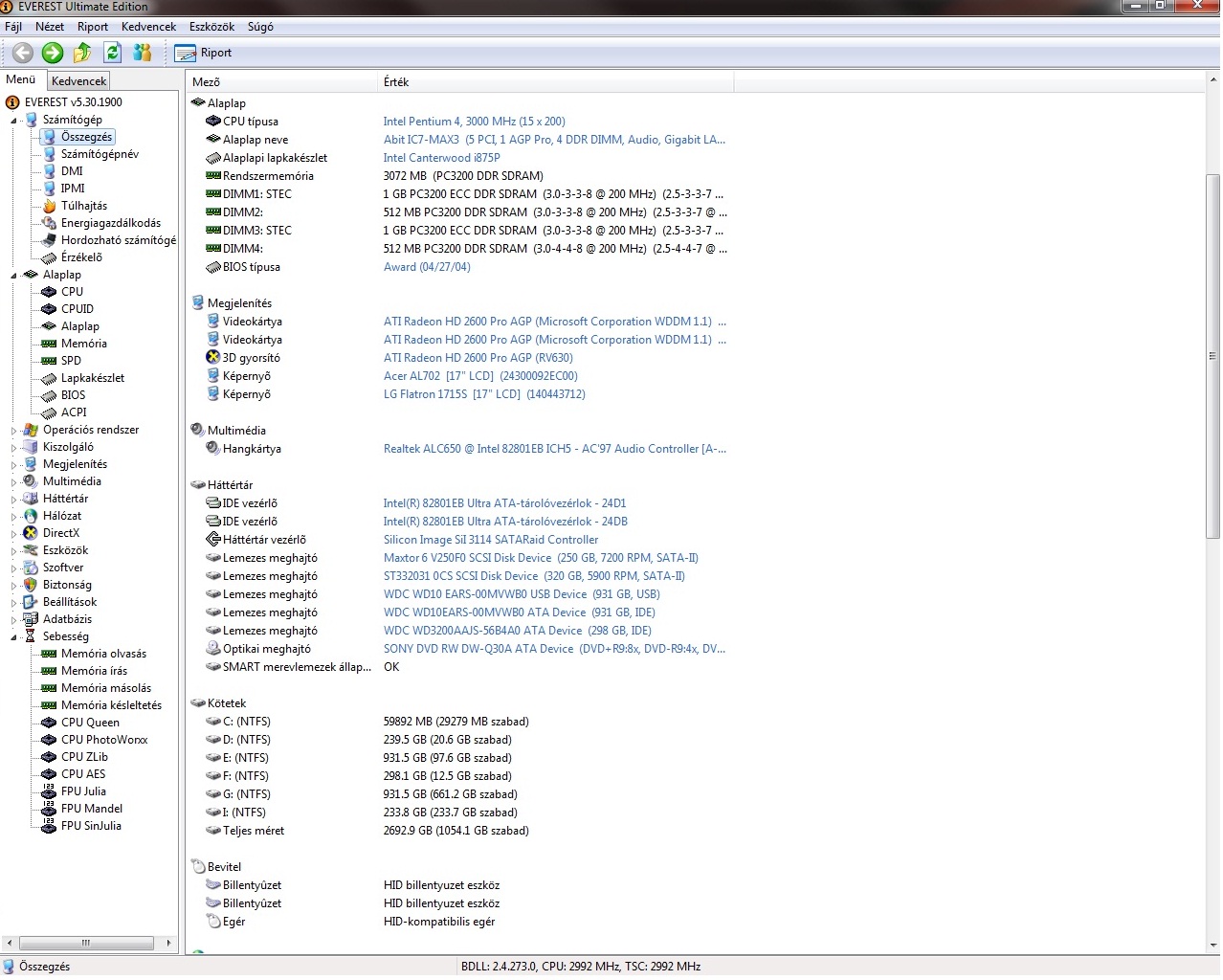Expand the Operációs rendszer tree node

[x=14, y=431]
